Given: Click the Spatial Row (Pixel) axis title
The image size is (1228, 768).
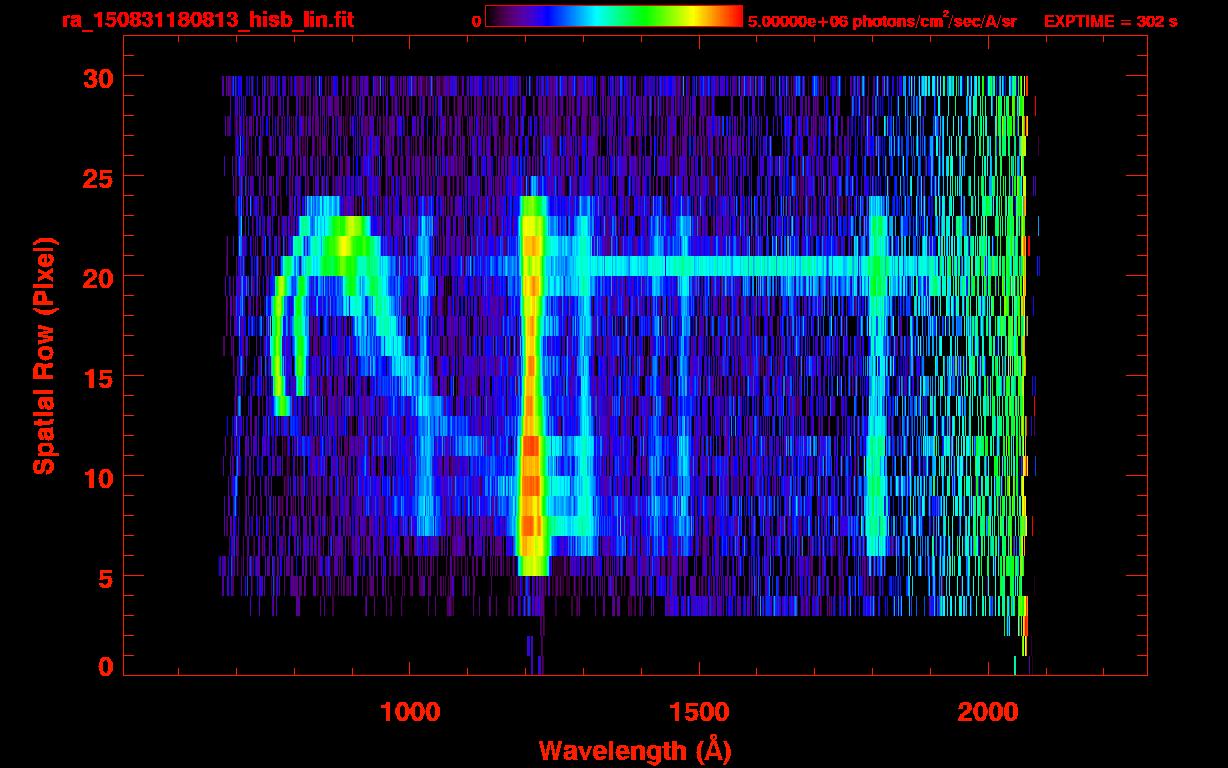Looking at the screenshot, I should (x=44, y=356).
